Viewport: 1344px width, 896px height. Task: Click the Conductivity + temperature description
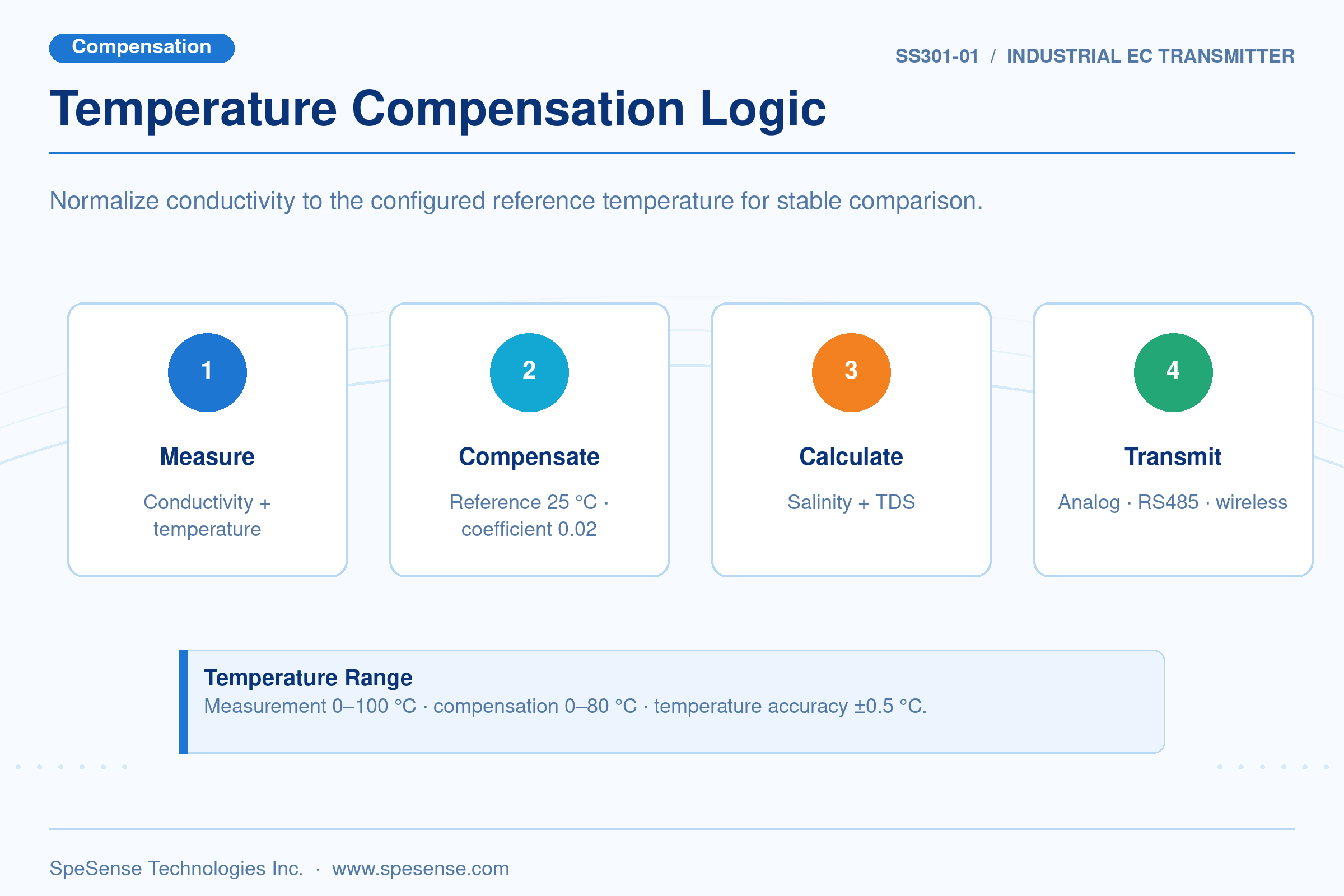[207, 515]
